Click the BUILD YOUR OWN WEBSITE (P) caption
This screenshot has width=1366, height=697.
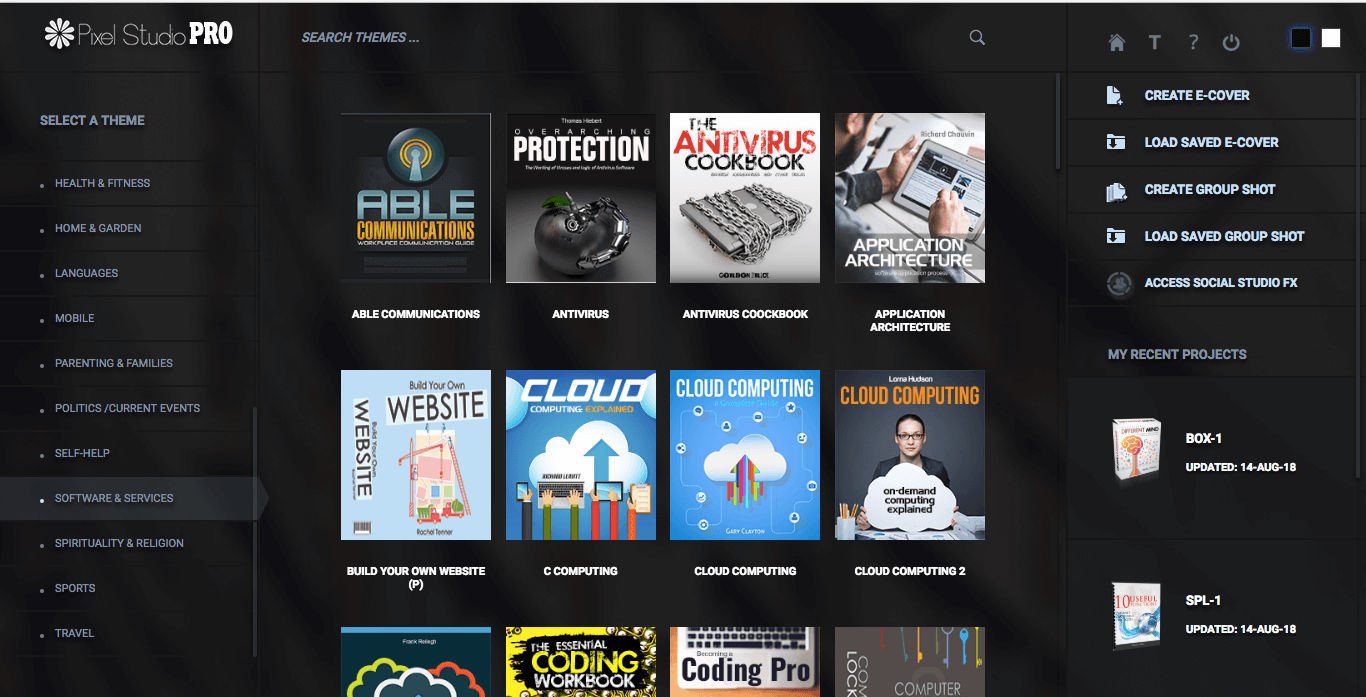[416, 577]
